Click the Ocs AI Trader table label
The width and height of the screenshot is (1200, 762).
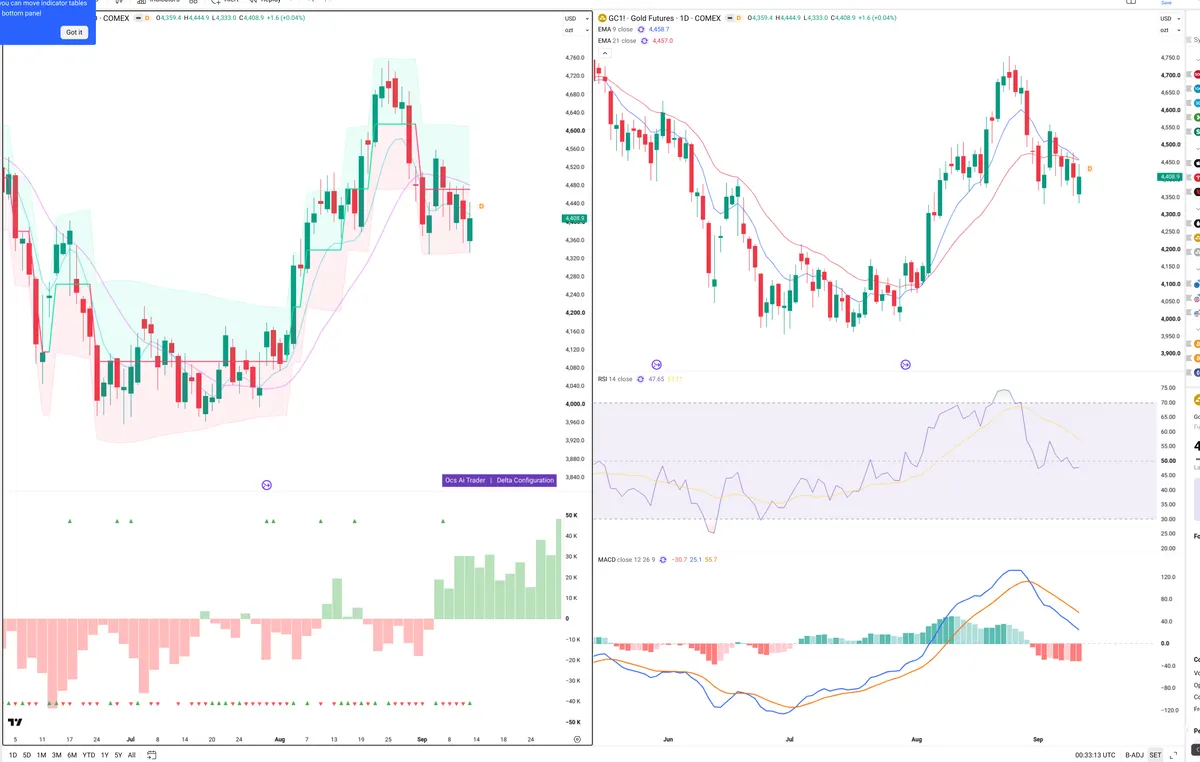coord(466,480)
